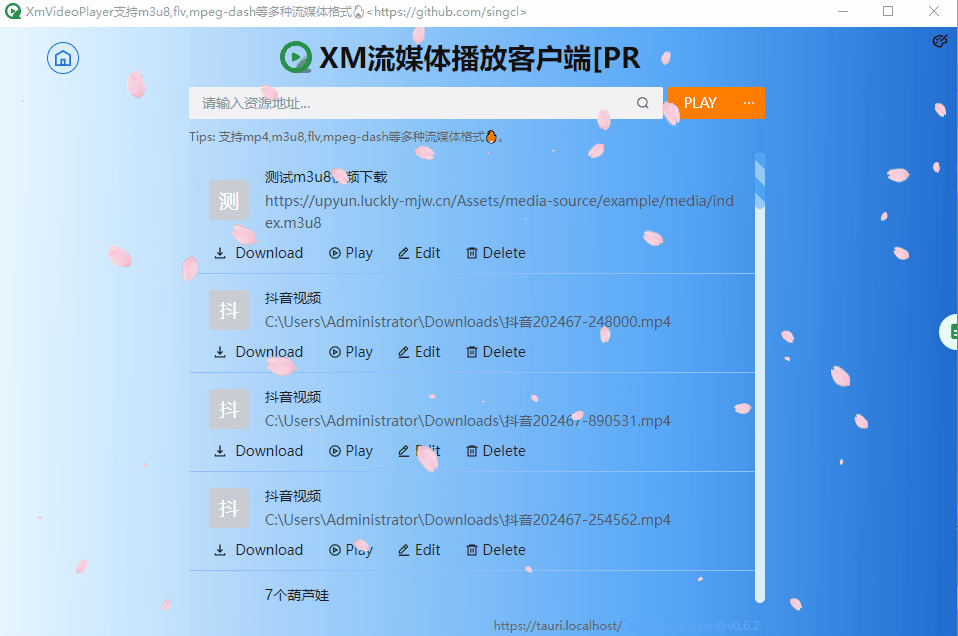Delete the 抖音202467-890531.mp4 entry
Screen dimensions: 958x636
click(x=495, y=451)
